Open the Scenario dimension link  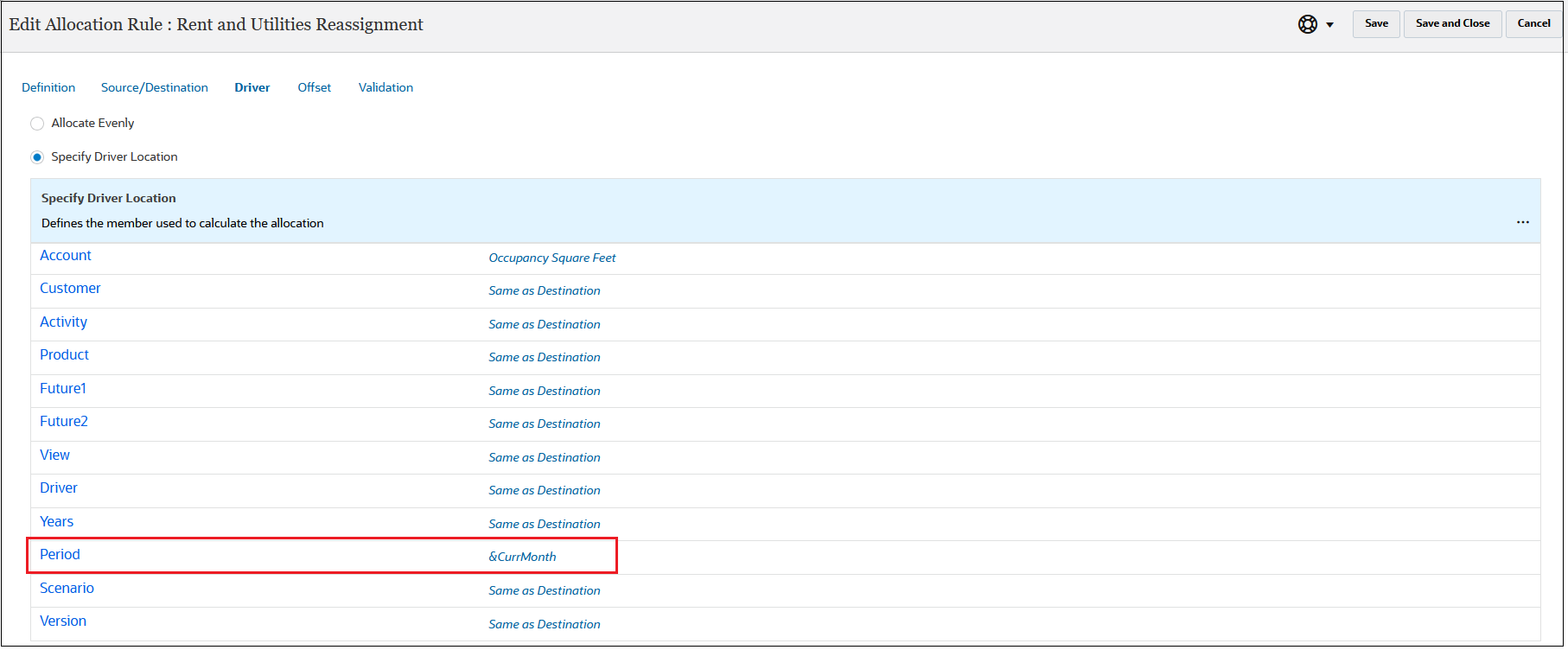click(67, 589)
